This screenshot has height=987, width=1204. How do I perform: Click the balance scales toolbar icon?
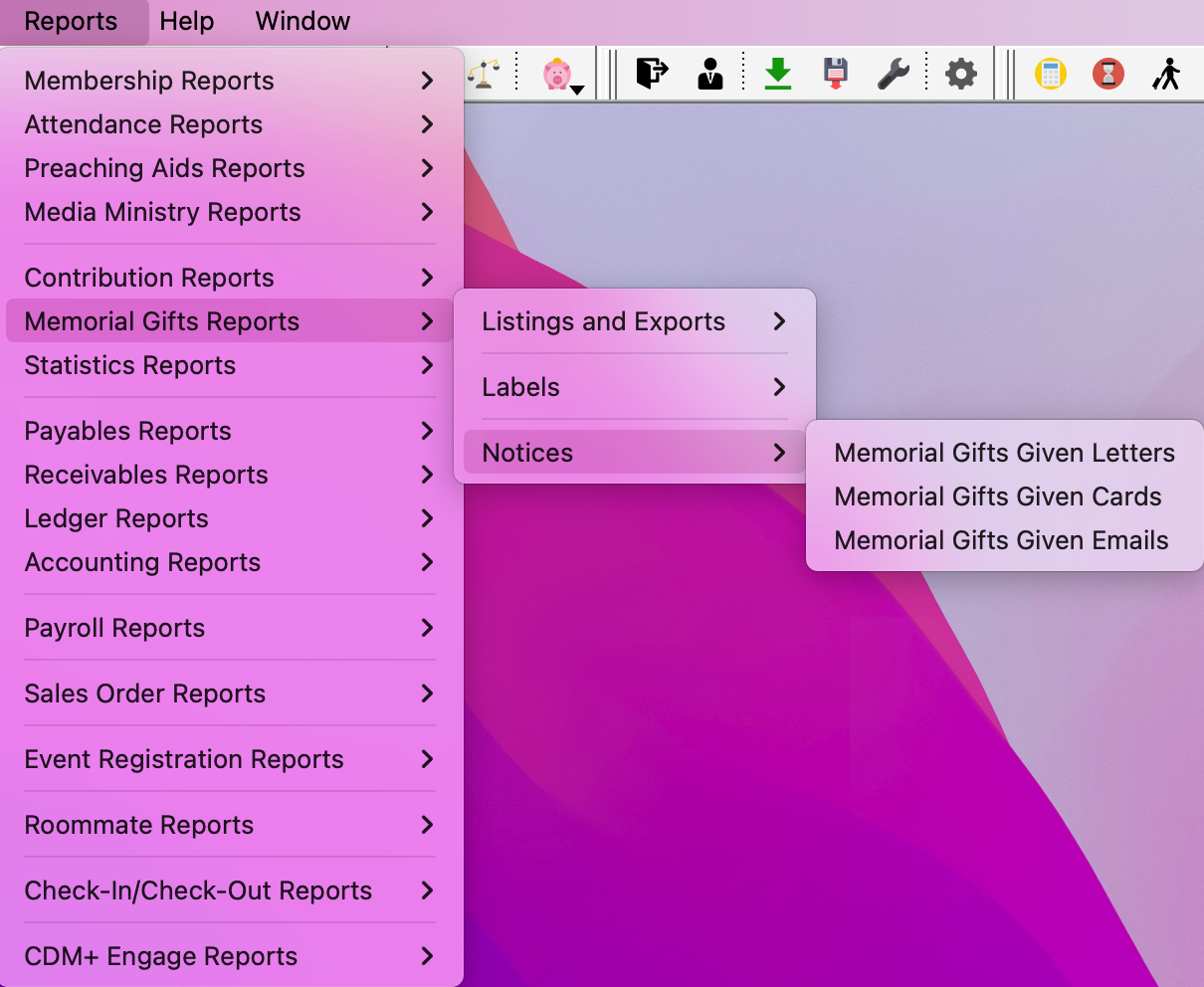[x=485, y=74]
